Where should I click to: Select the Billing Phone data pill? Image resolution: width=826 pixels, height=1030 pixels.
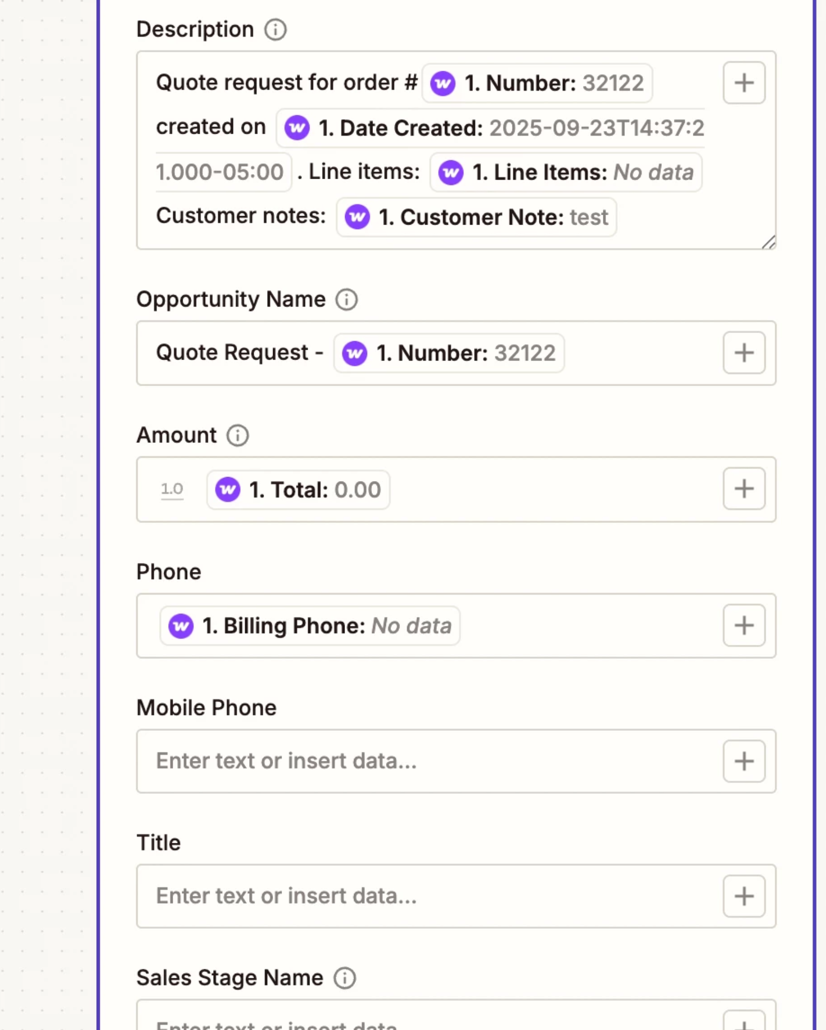tap(310, 626)
